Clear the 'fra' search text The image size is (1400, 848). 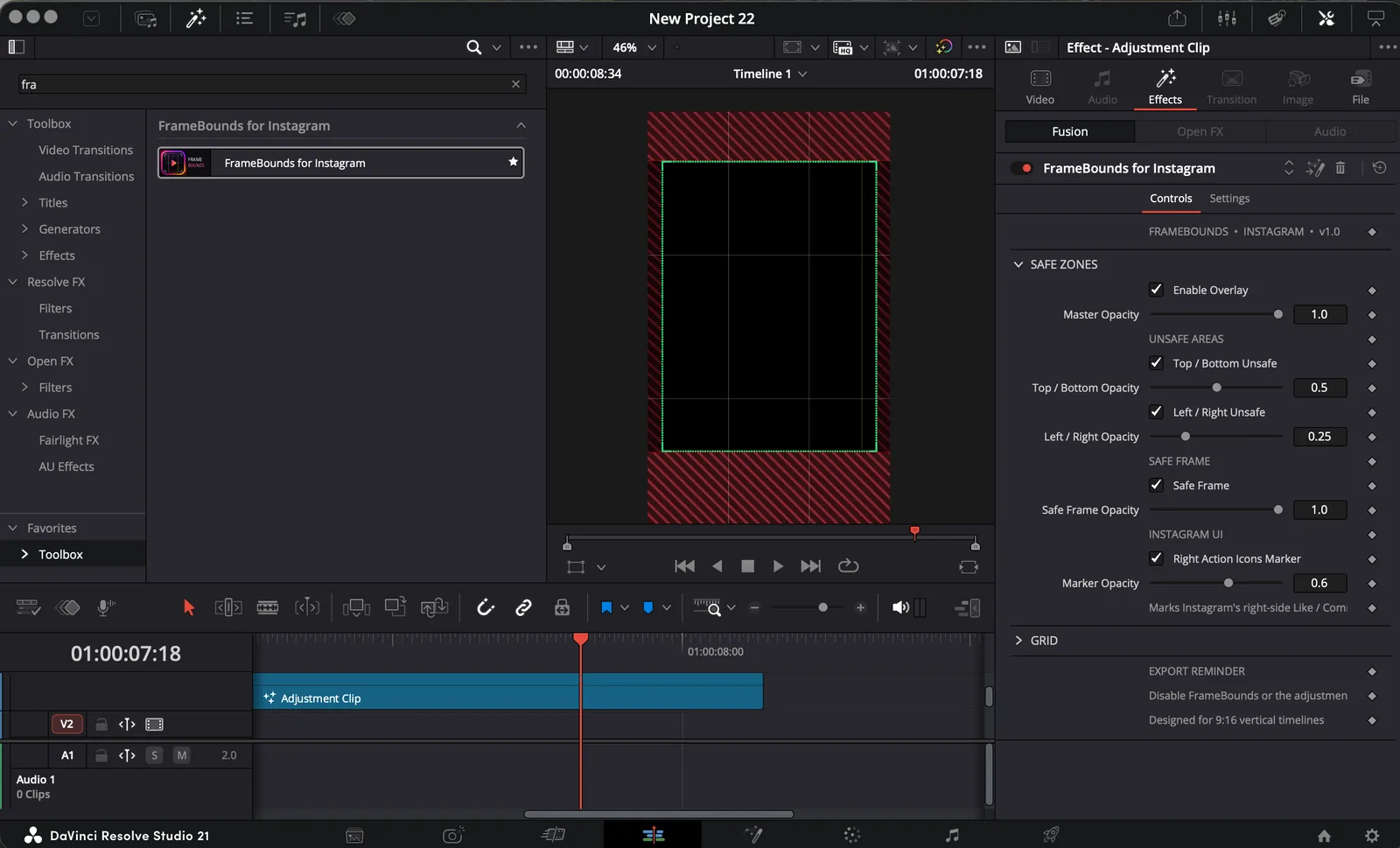click(515, 84)
